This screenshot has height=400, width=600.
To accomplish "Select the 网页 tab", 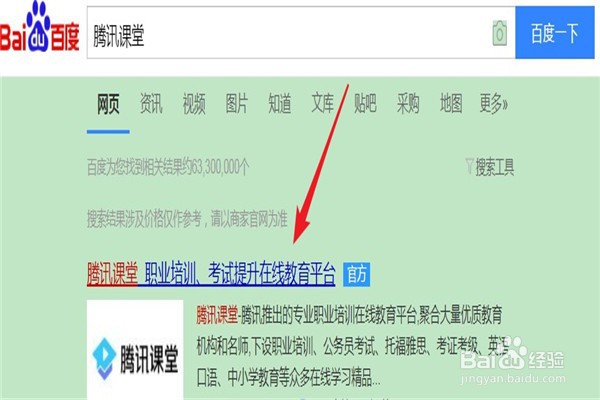I will [x=108, y=103].
